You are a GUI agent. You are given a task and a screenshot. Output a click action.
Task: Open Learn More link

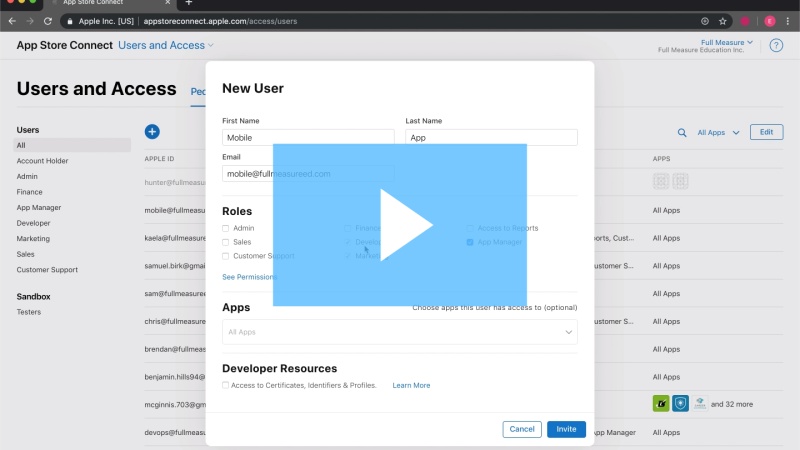tap(411, 385)
